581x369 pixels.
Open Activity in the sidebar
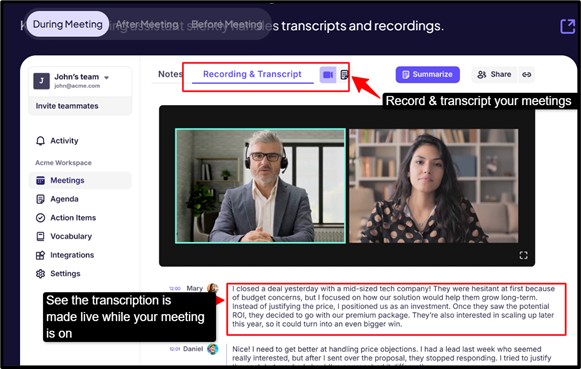click(64, 141)
